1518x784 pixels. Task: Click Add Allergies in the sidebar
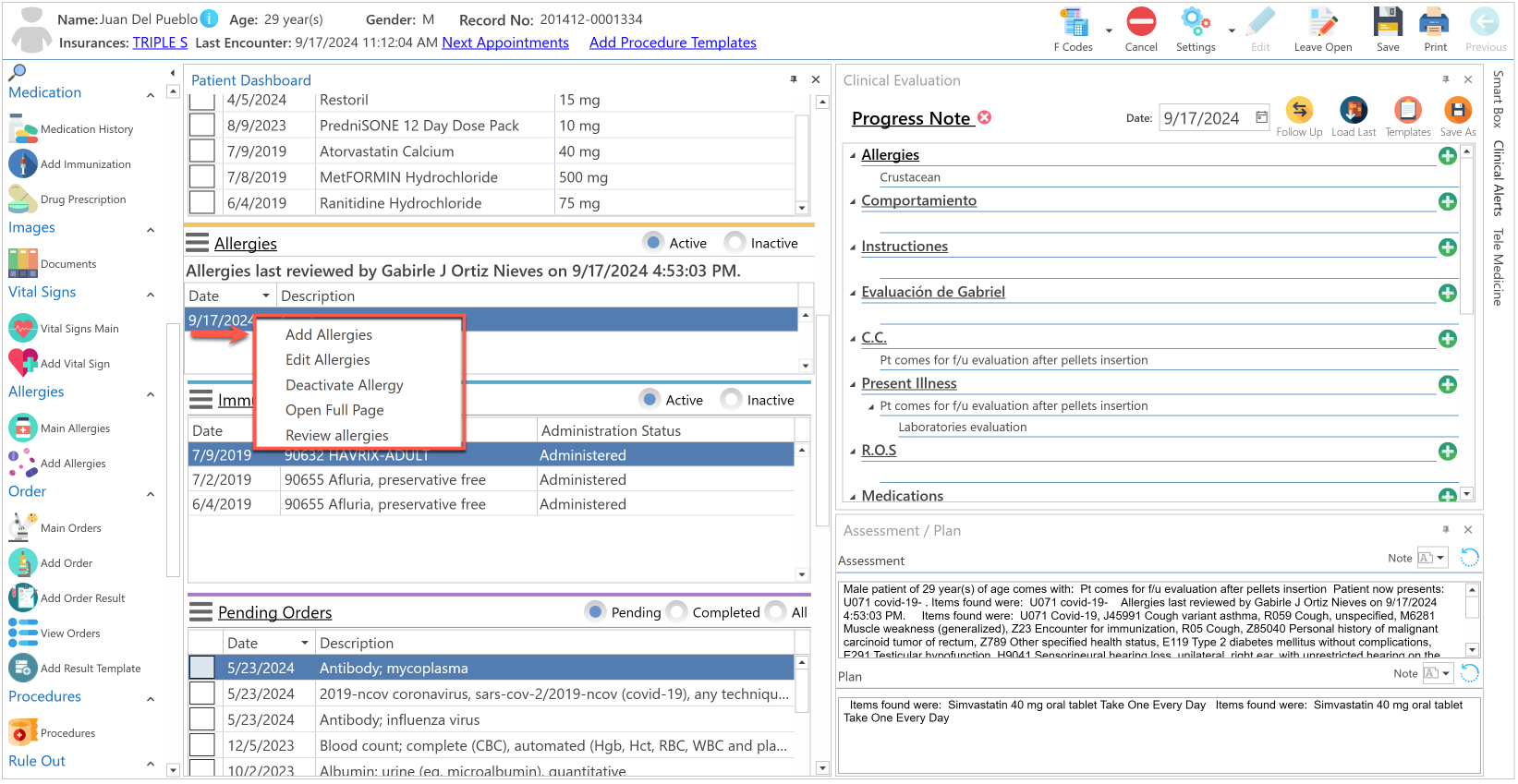(x=57, y=464)
